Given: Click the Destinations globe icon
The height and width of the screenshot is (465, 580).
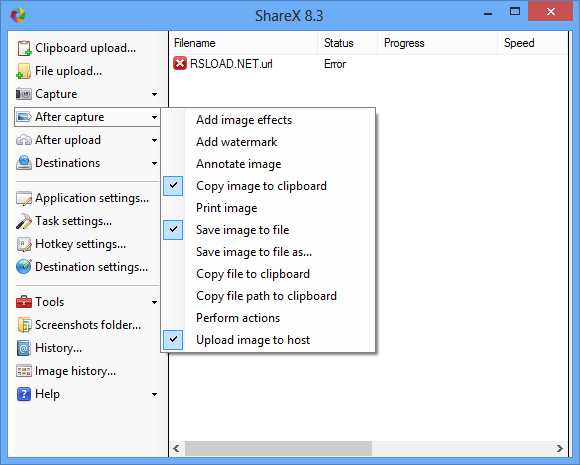Looking at the screenshot, I should 24,163.
